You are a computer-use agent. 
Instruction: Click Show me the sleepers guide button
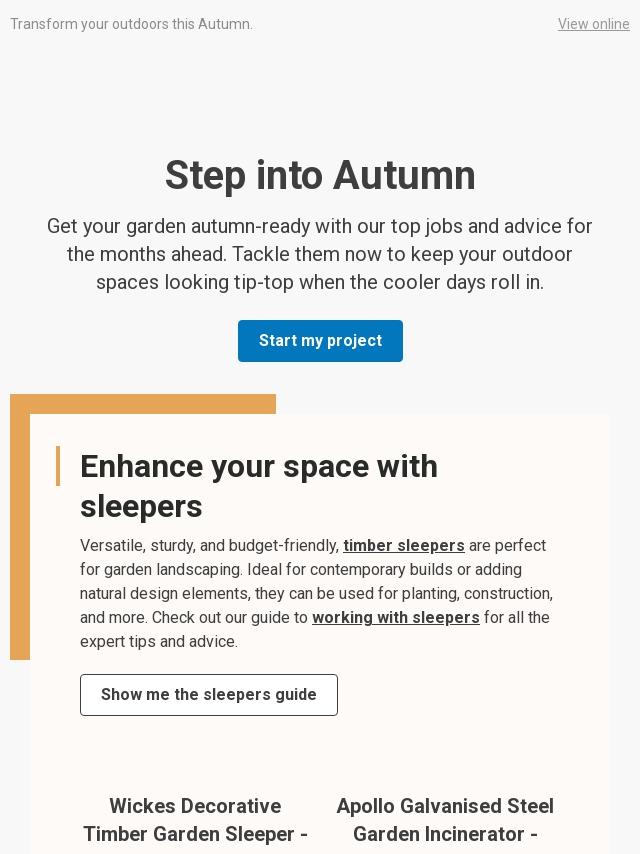209,695
